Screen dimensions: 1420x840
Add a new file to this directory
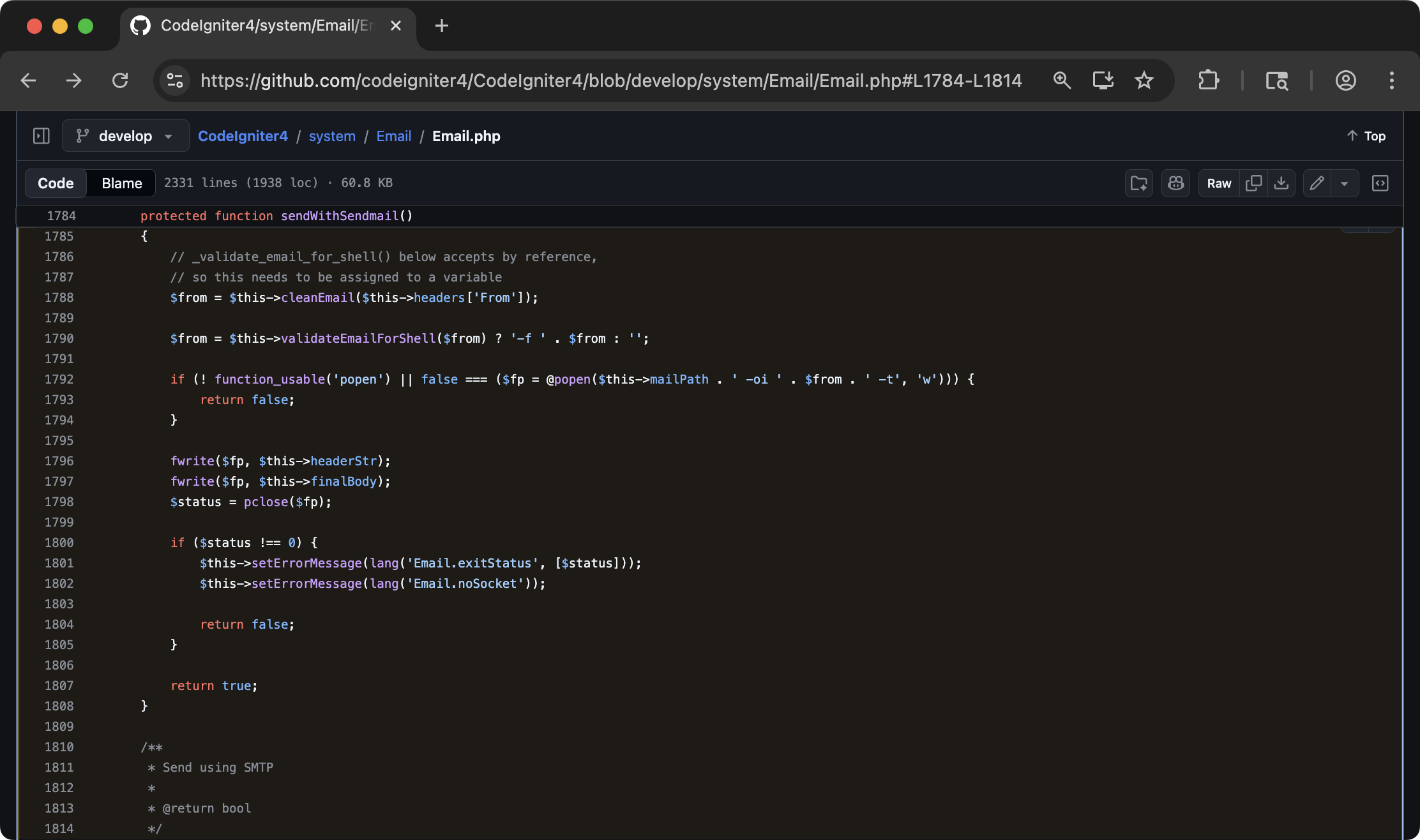[x=1139, y=183]
